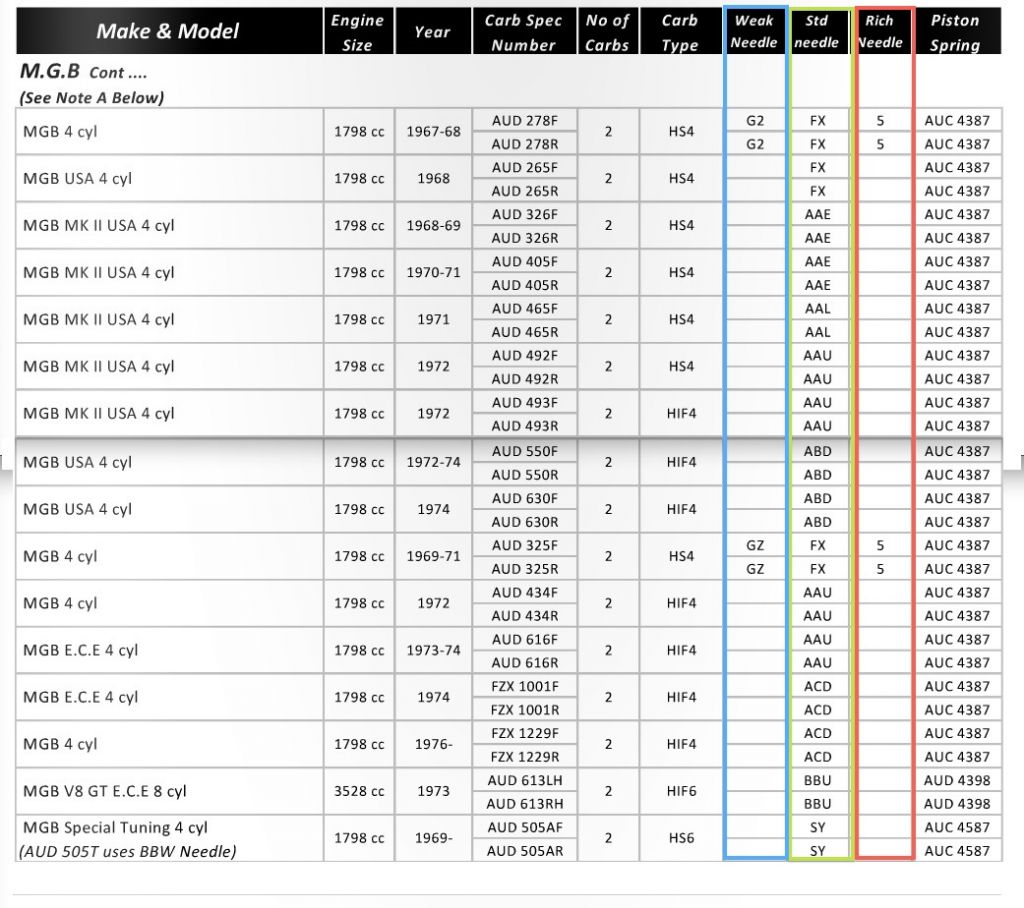Image resolution: width=1024 pixels, height=908 pixels.
Task: Click the 1976- year cell
Action: click(x=433, y=745)
